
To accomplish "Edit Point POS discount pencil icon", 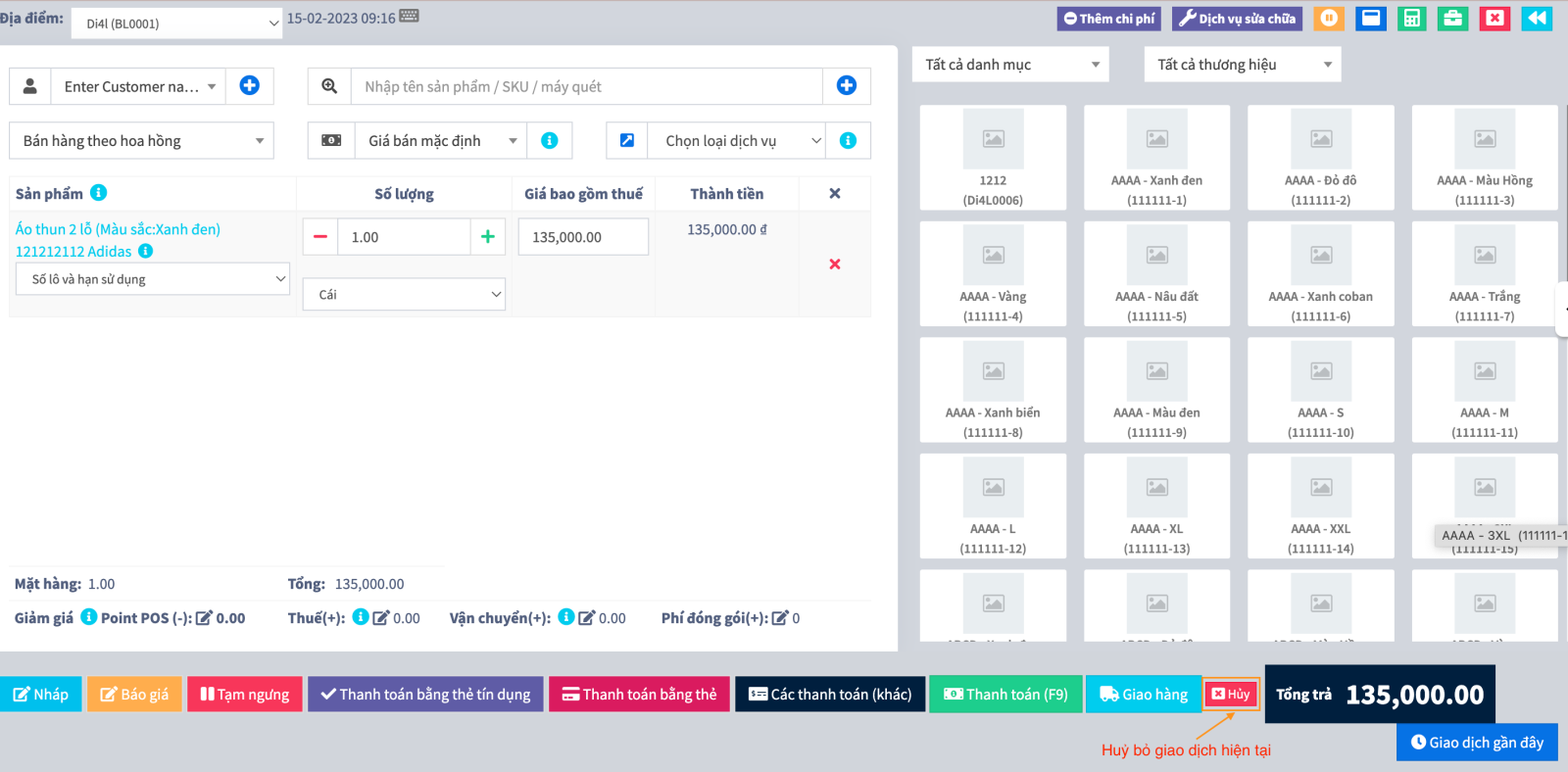I will (x=204, y=618).
